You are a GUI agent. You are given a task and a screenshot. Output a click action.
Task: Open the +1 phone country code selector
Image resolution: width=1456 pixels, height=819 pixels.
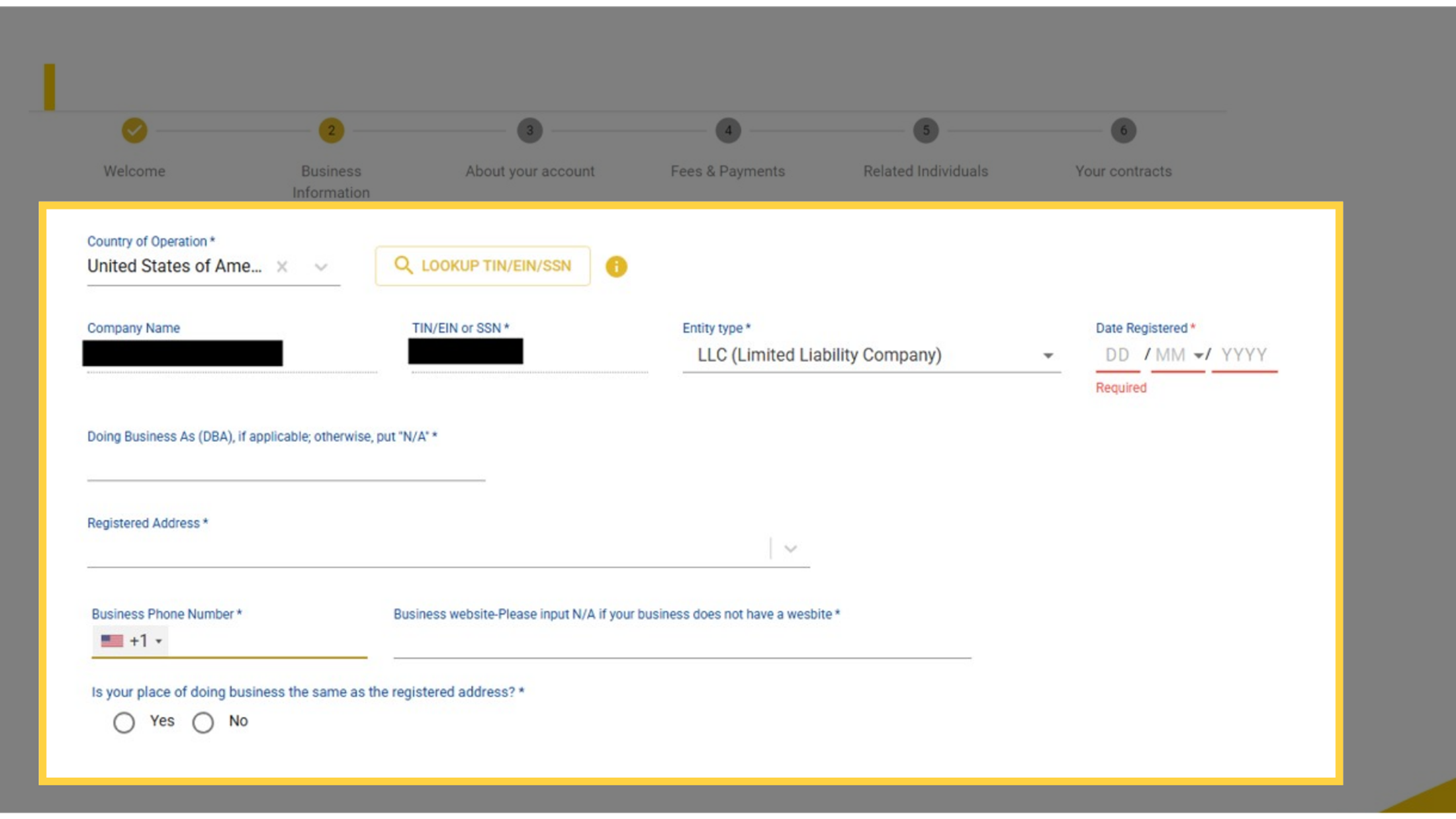(130, 641)
